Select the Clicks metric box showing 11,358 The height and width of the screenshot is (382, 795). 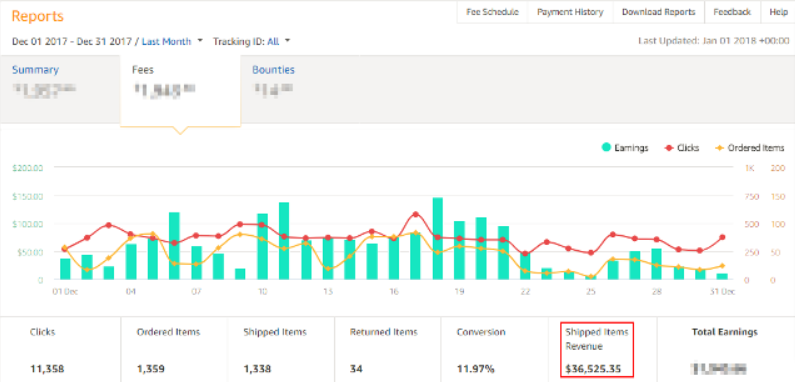point(60,350)
